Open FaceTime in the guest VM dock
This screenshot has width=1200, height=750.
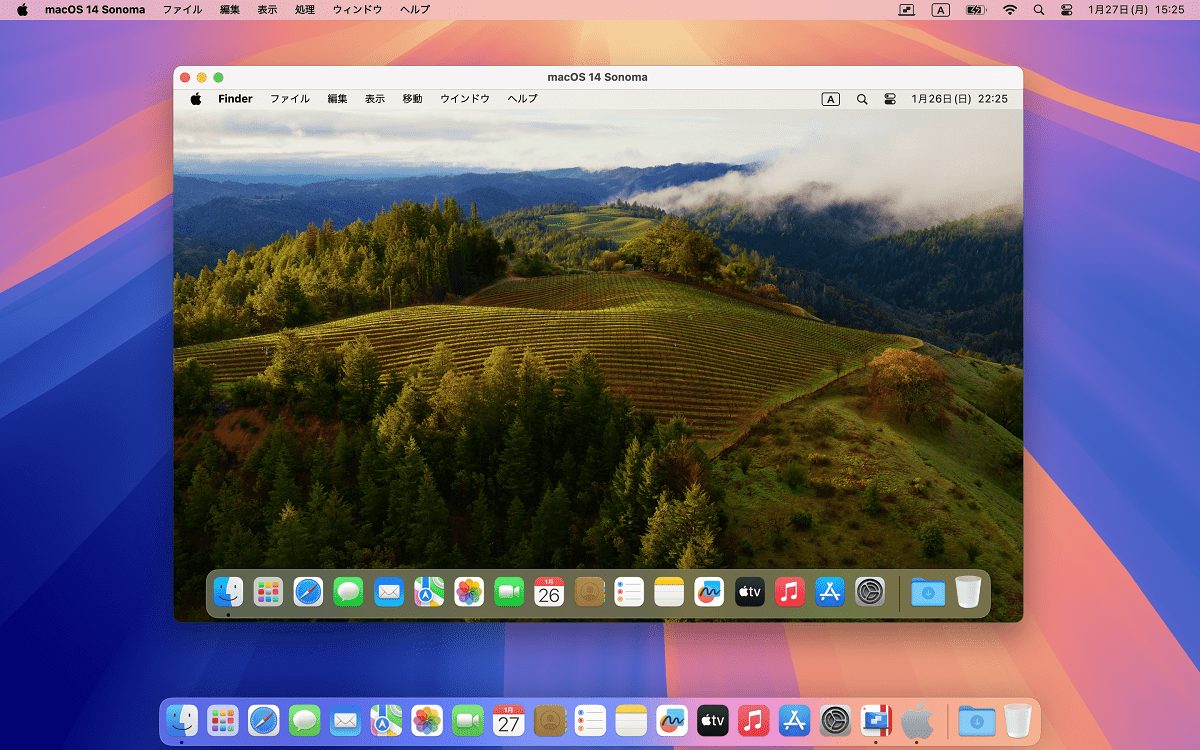[x=509, y=592]
